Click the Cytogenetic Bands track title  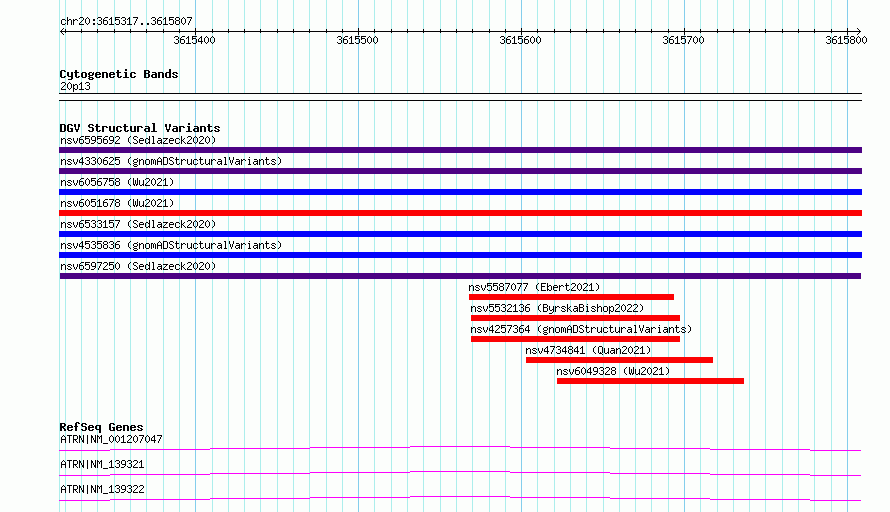pos(119,74)
